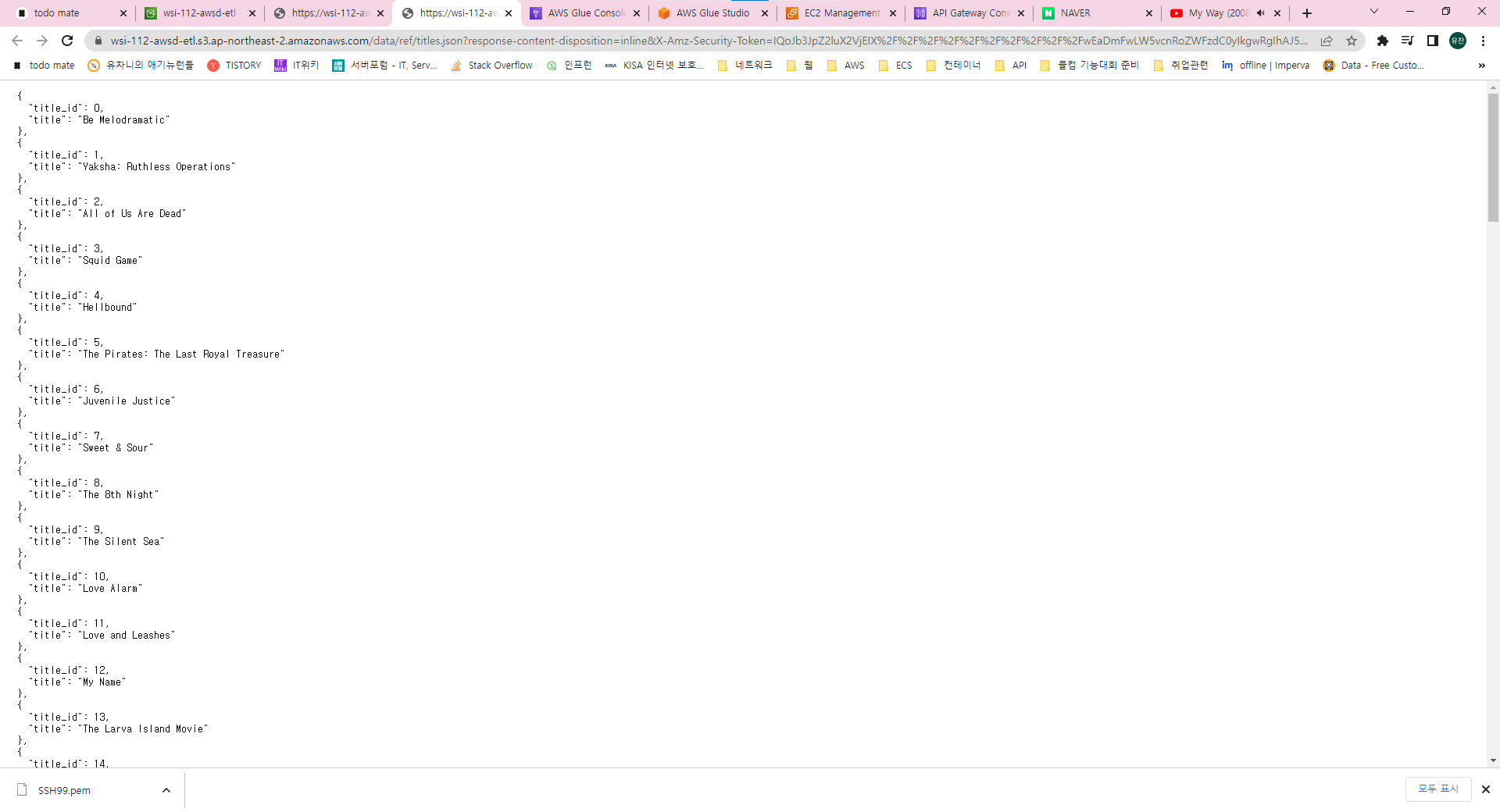Open the green profile avatar
Screen dimensions: 1500x812
coord(1458,41)
